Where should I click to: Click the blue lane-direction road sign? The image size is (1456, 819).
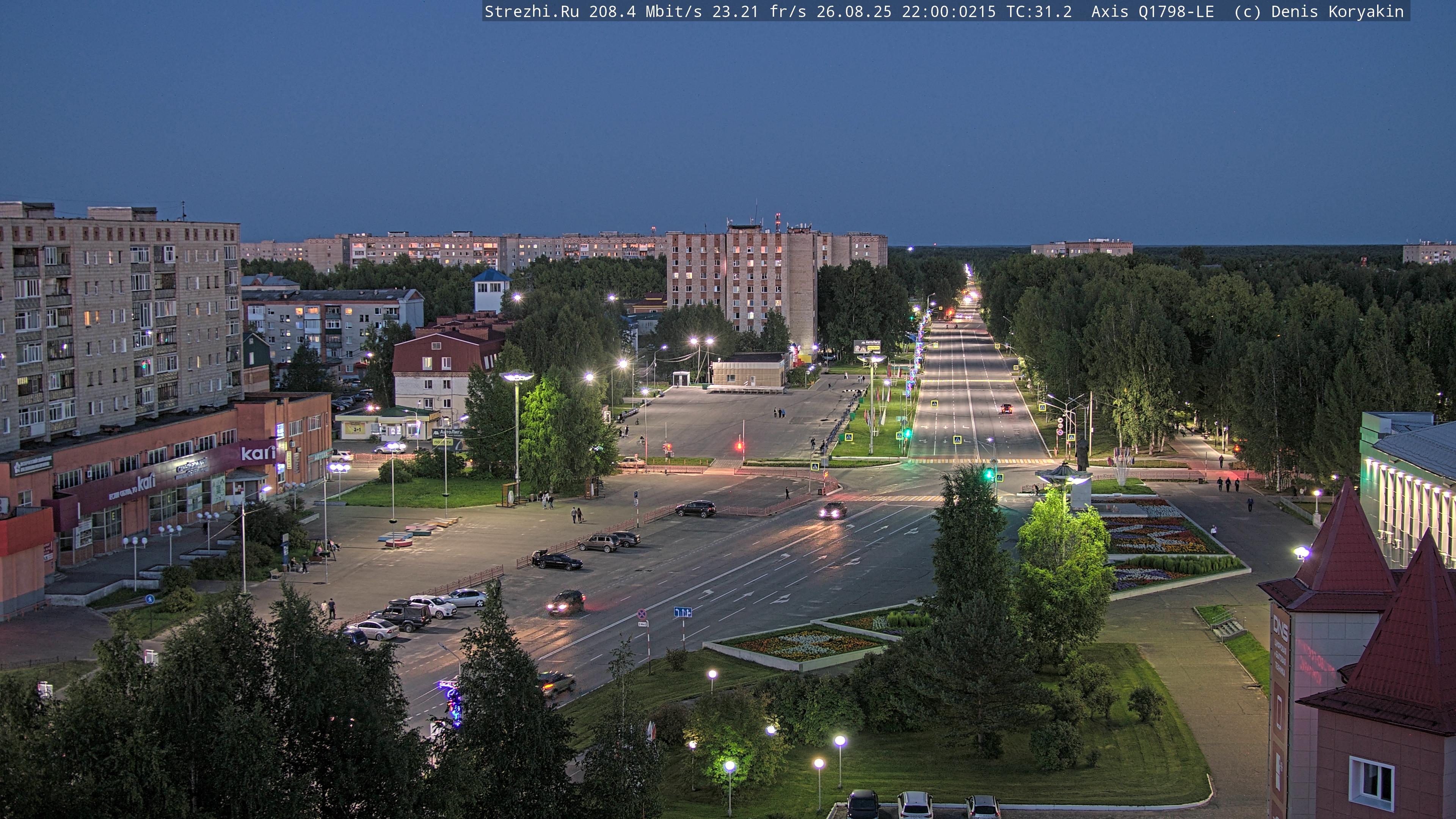(x=683, y=612)
